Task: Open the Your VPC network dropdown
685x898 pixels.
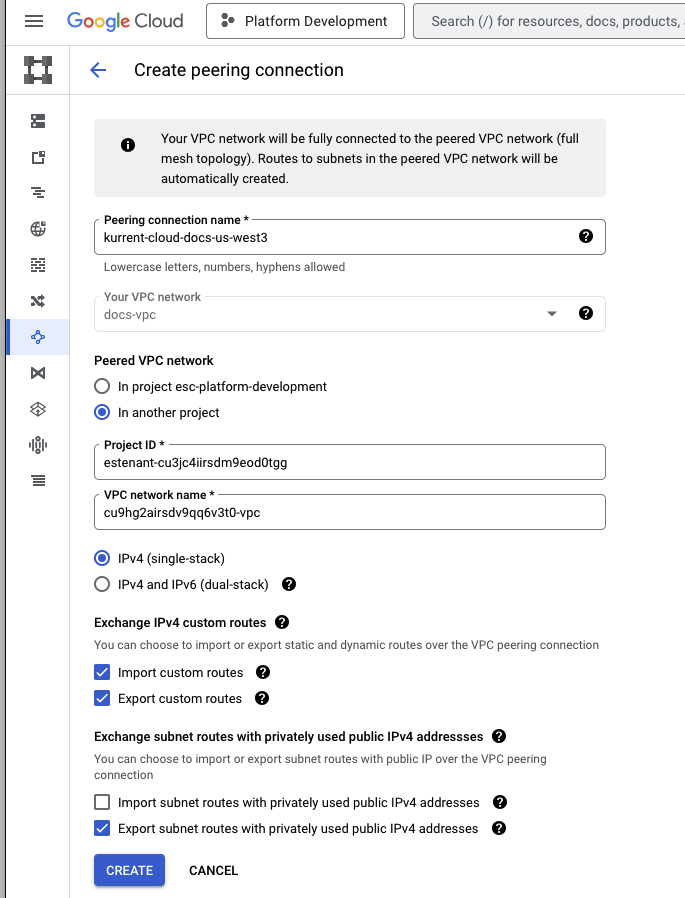Action: [x=552, y=313]
